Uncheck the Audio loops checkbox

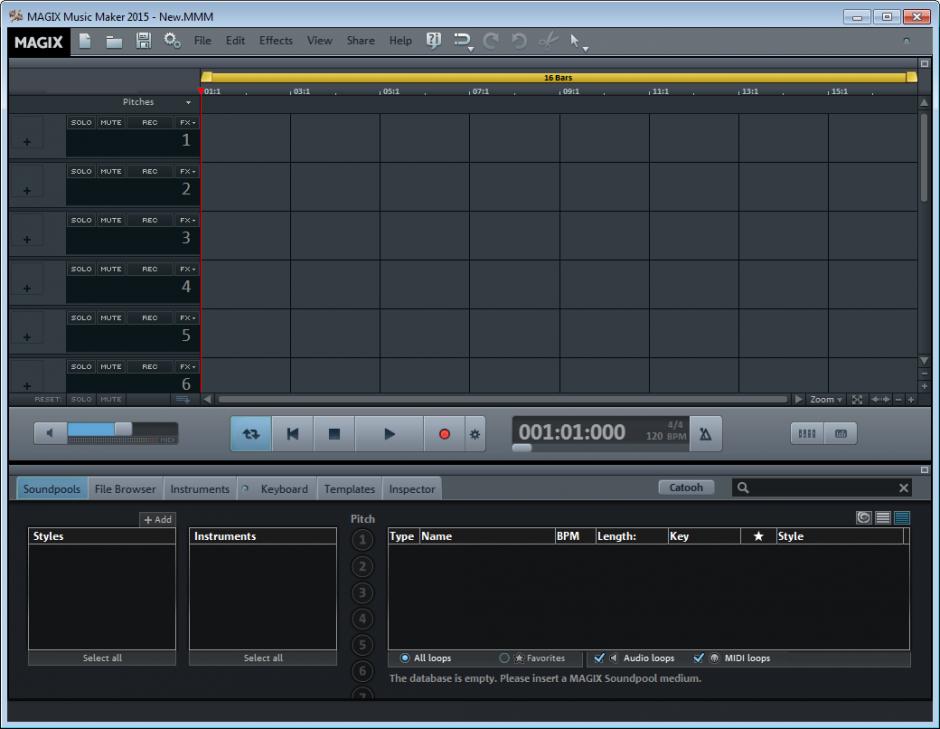(599, 658)
